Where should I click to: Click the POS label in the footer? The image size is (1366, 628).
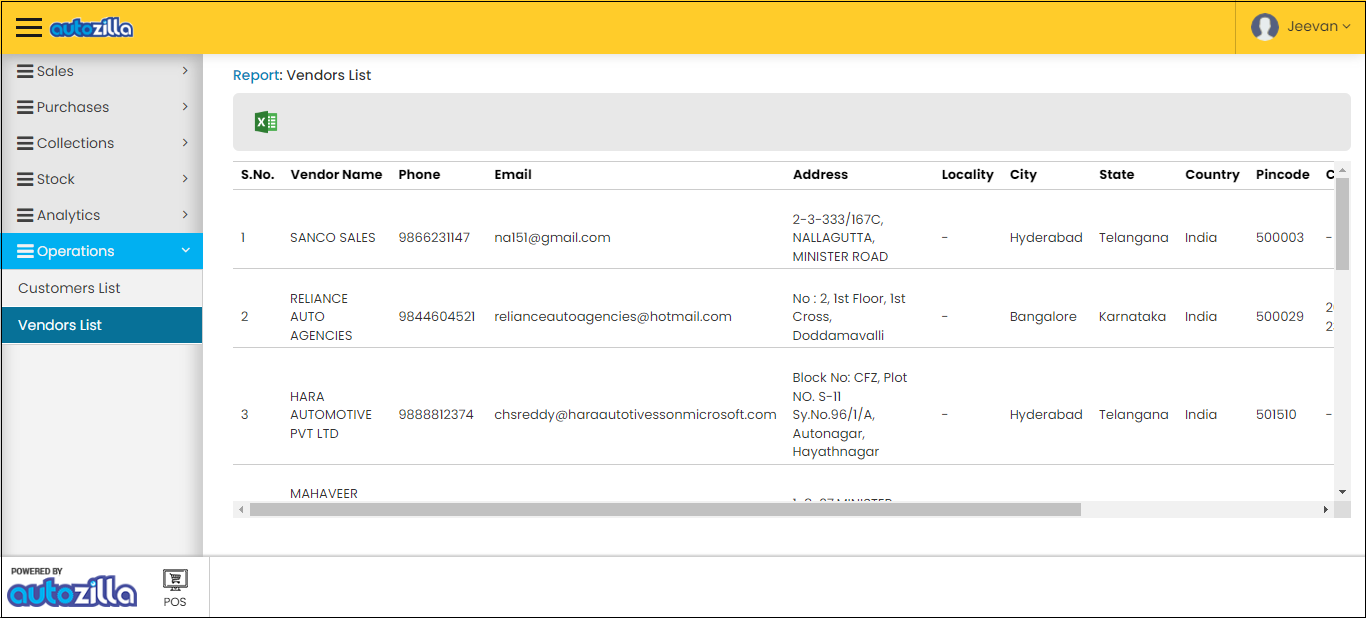[175, 602]
